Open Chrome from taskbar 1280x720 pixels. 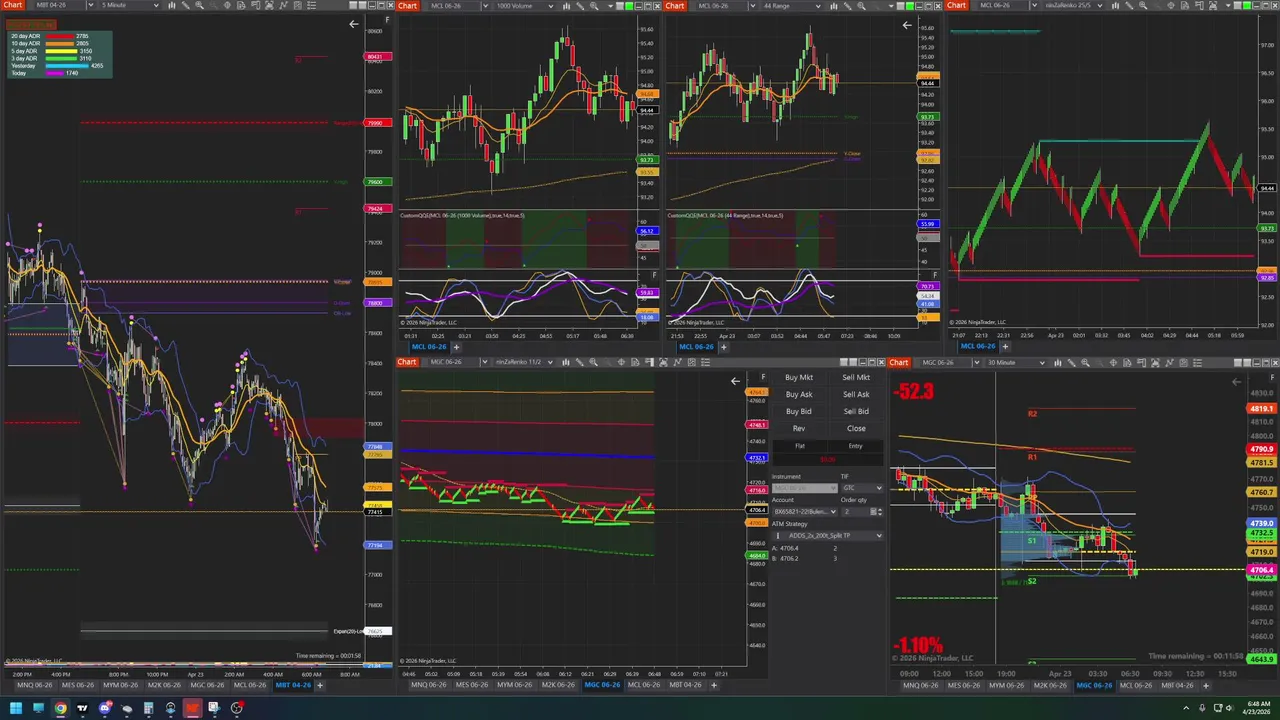pyautogui.click(x=60, y=707)
